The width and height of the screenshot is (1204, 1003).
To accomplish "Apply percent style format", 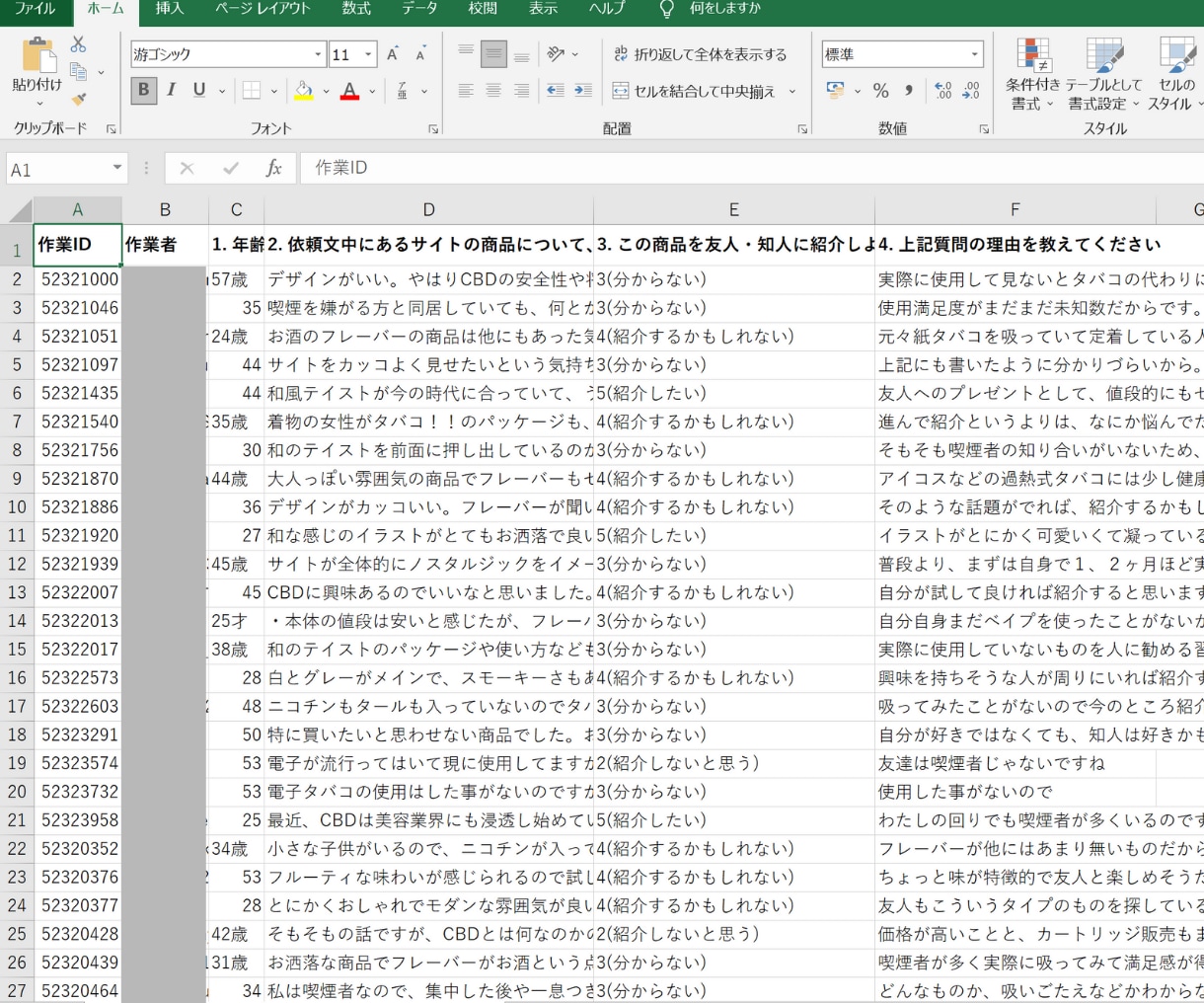I will point(881,91).
